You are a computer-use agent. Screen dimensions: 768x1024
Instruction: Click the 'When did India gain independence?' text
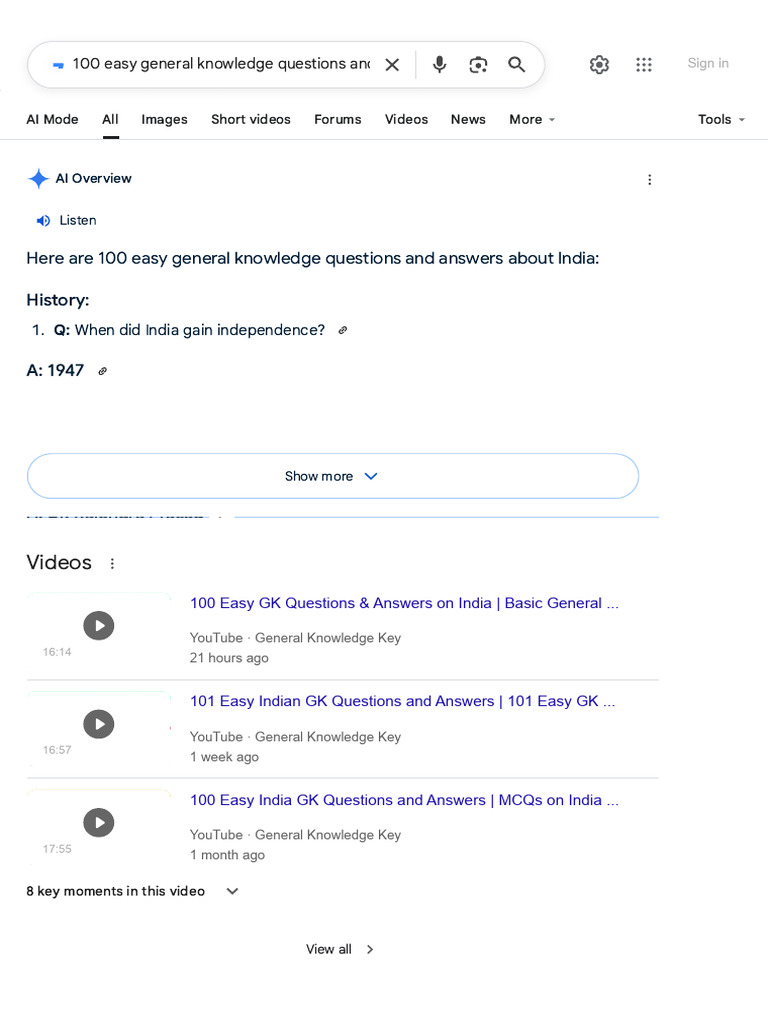pos(200,330)
